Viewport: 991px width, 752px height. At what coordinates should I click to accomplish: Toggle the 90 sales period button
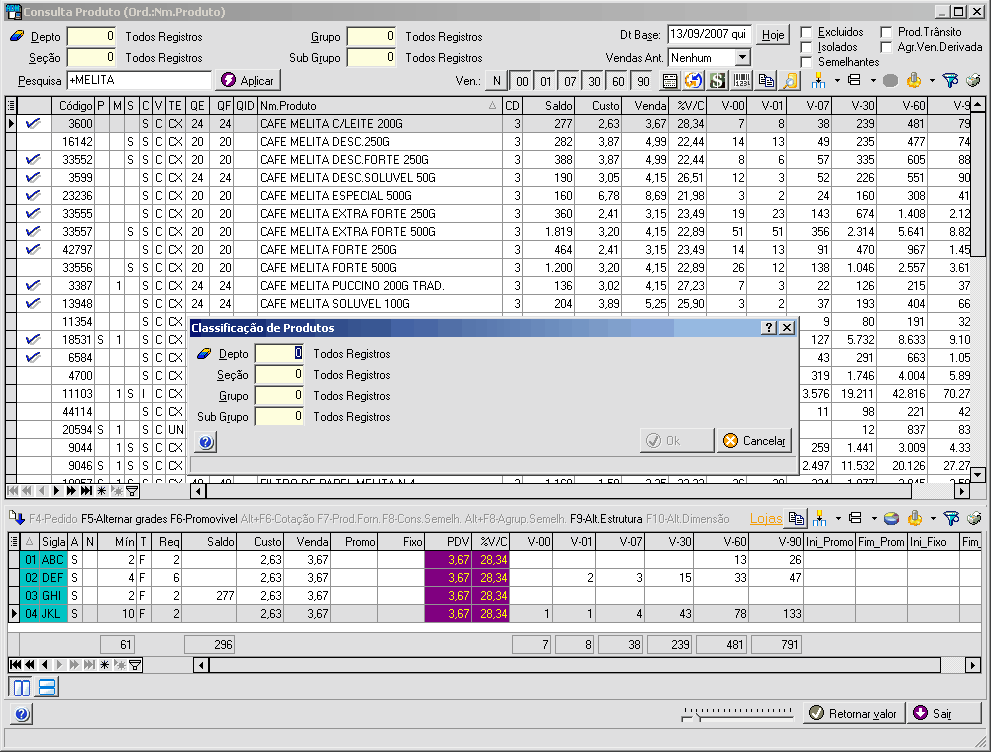(643, 81)
